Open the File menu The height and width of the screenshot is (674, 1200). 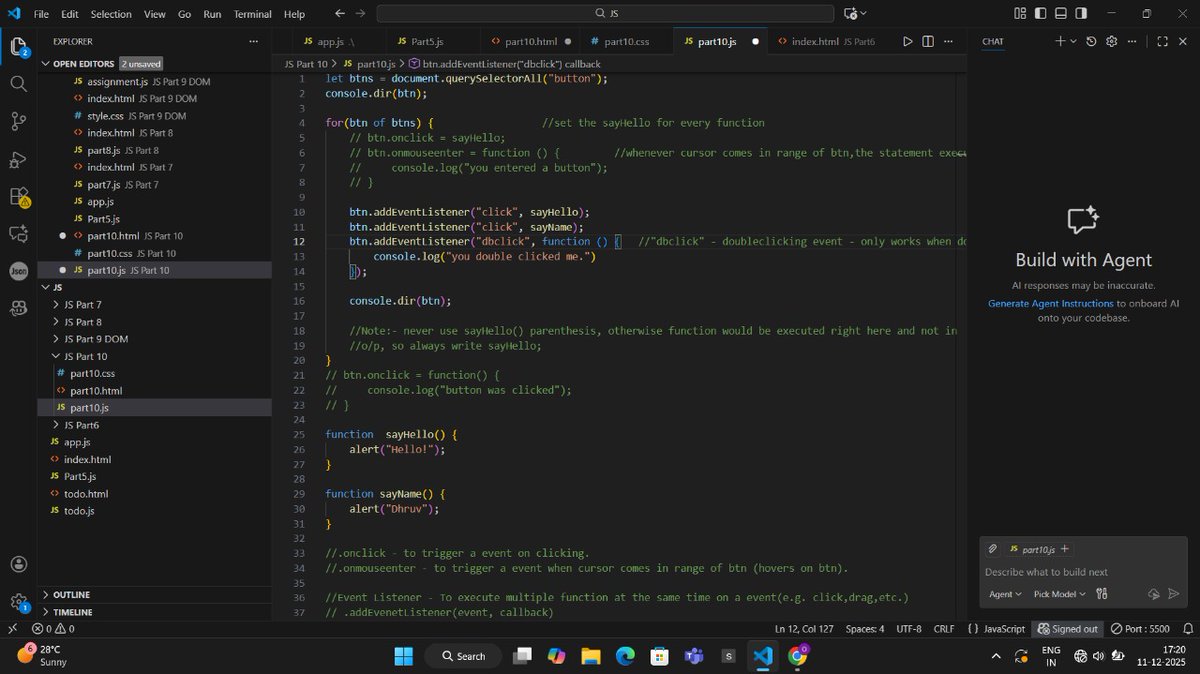(41, 14)
